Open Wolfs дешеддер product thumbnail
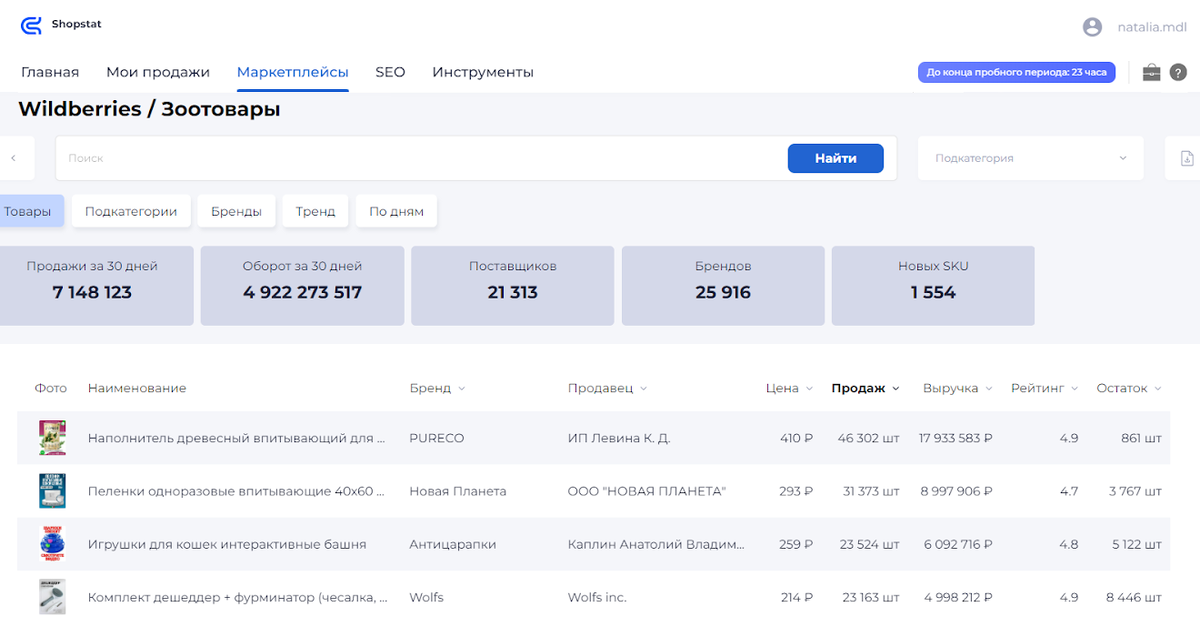The height and width of the screenshot is (637, 1200). click(x=52, y=597)
